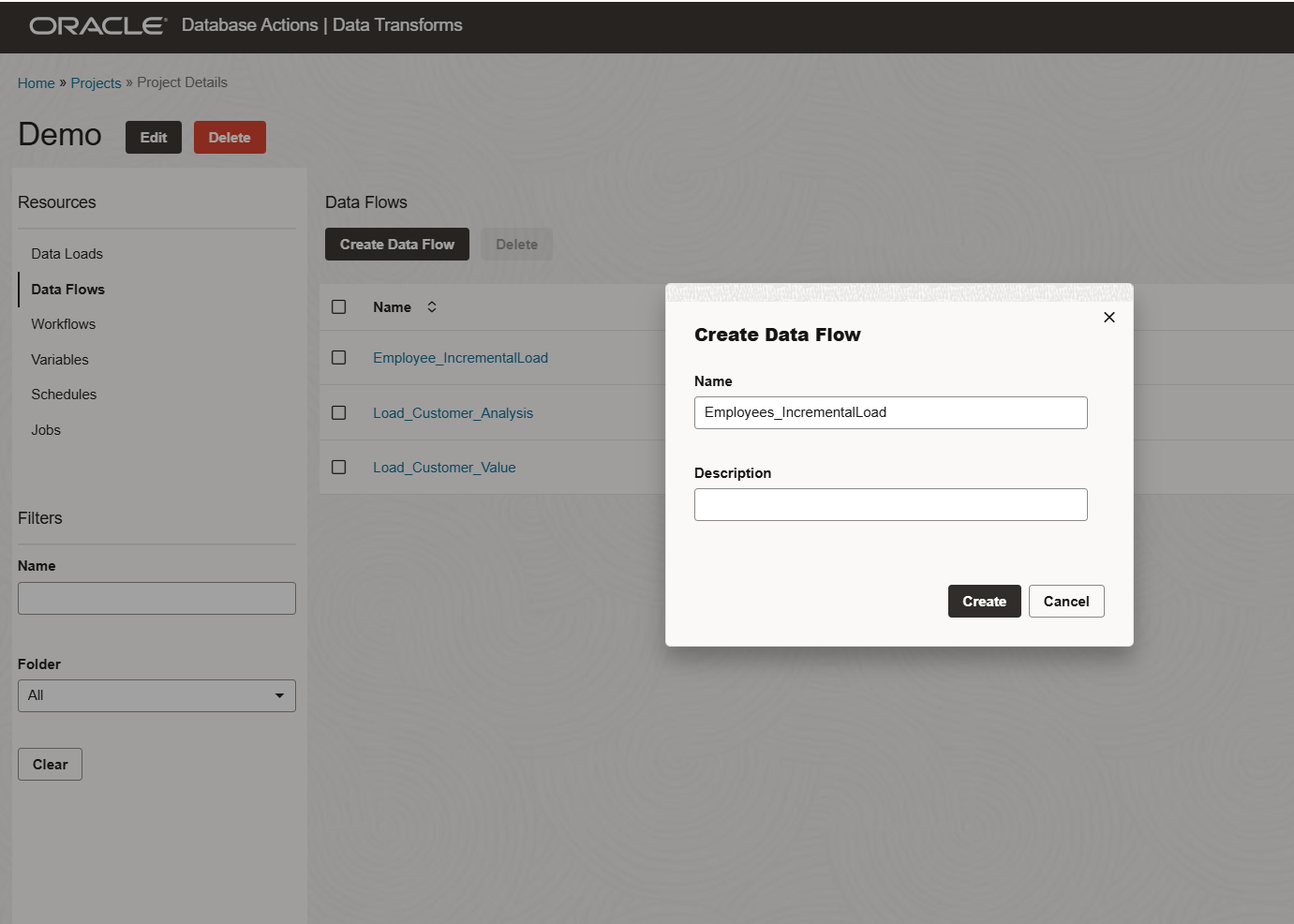The width and height of the screenshot is (1294, 924).
Task: Check the Employee_IncrementalLoad row checkbox
Action: tap(339, 358)
